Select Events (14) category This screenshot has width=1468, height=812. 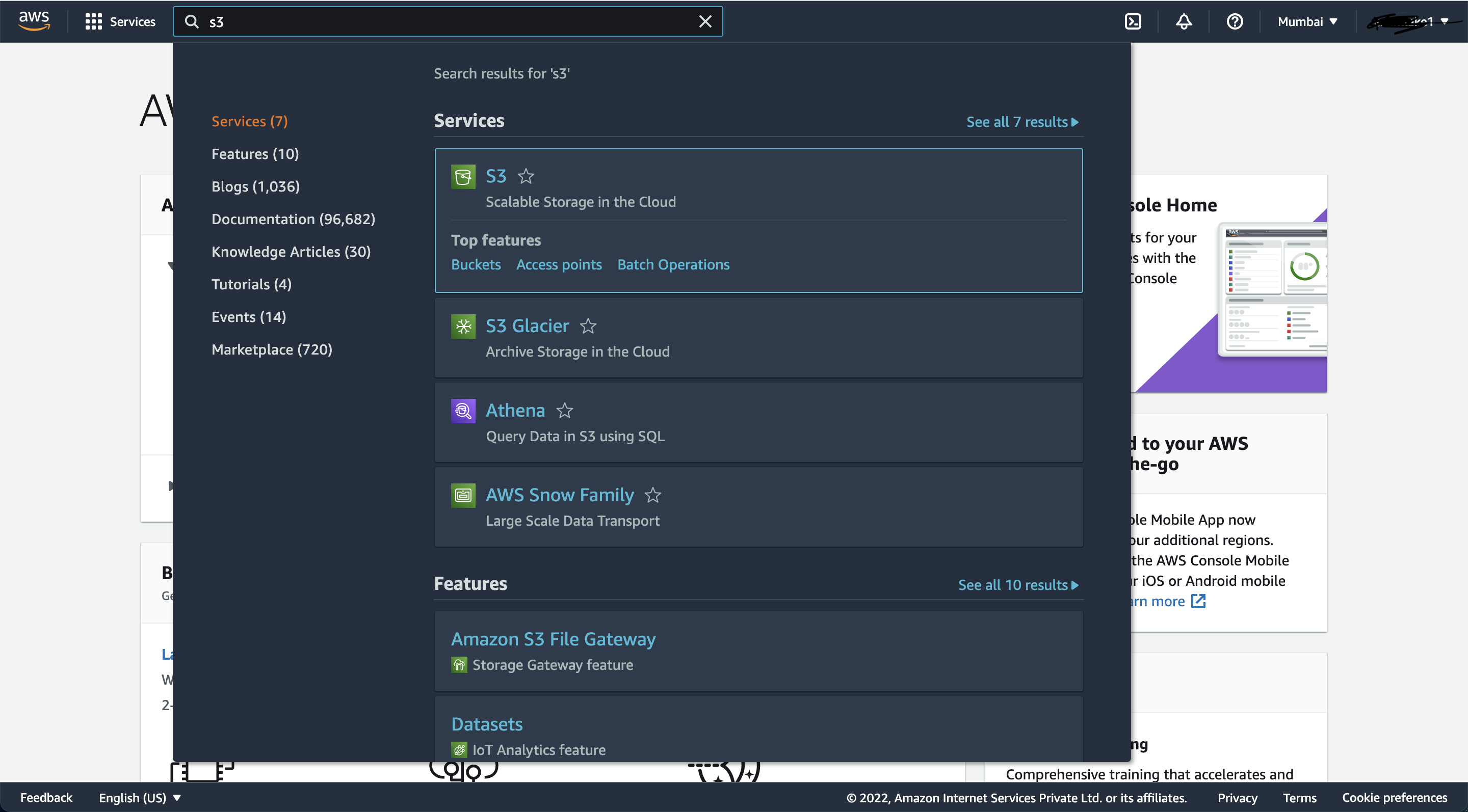(x=249, y=317)
